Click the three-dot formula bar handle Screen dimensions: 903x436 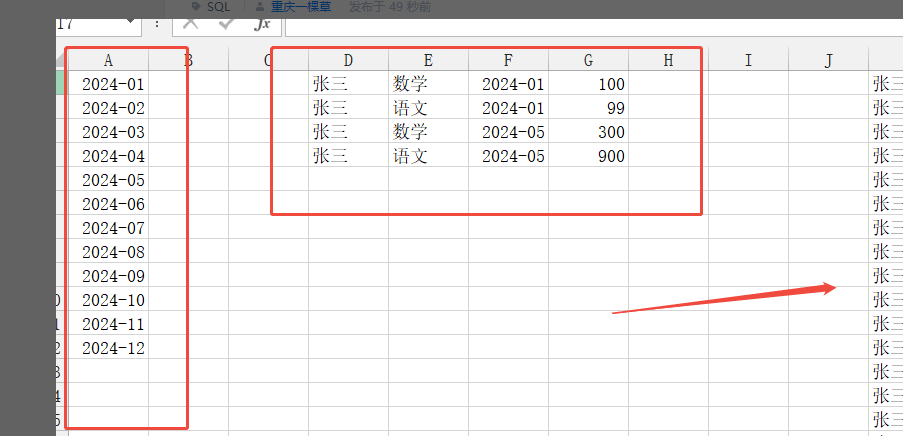pyautogui.click(x=157, y=24)
